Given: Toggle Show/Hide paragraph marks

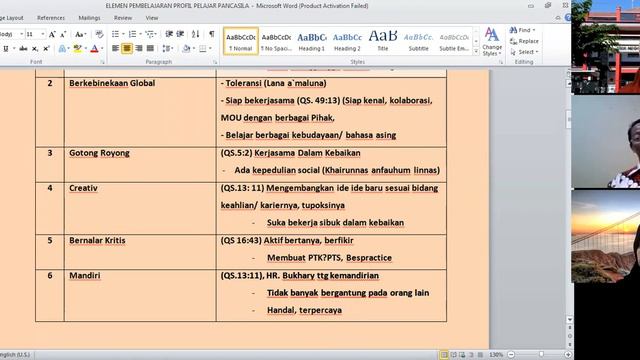Looking at the screenshot, I should (211, 34).
